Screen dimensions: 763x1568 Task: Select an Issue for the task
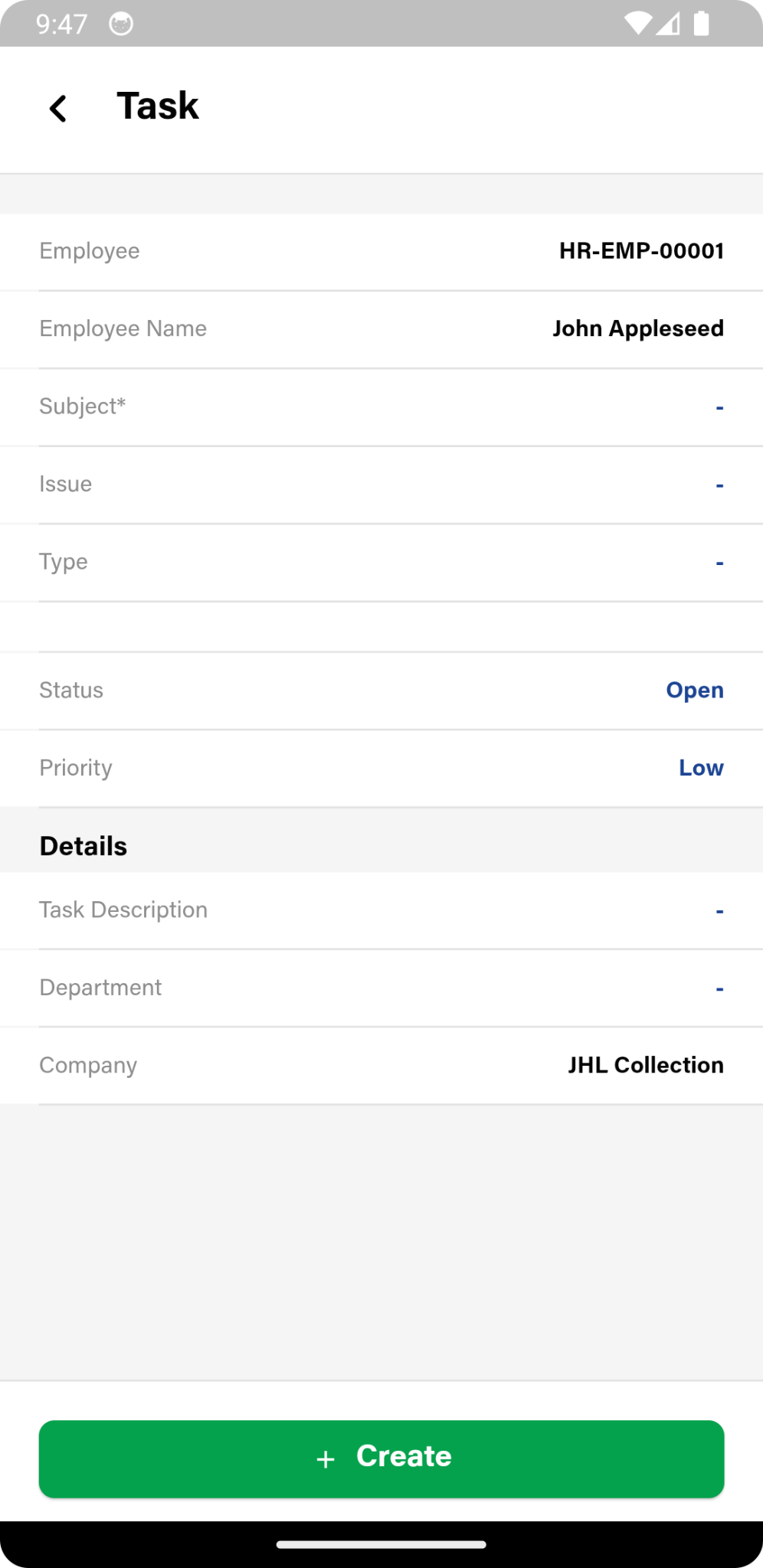pyautogui.click(x=719, y=485)
